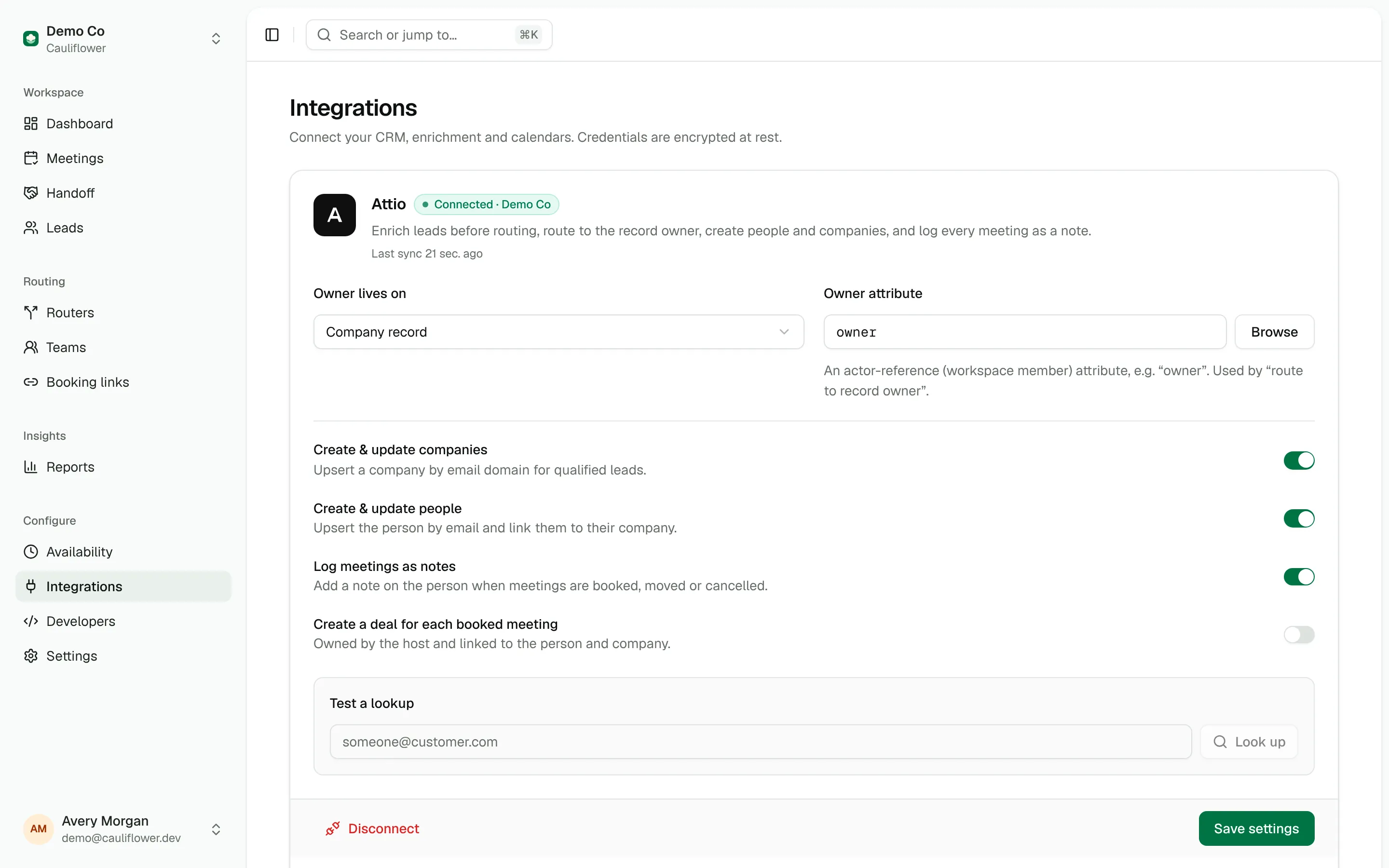This screenshot has width=1389, height=868.
Task: Click the Leads people icon
Action: pyautogui.click(x=31, y=228)
